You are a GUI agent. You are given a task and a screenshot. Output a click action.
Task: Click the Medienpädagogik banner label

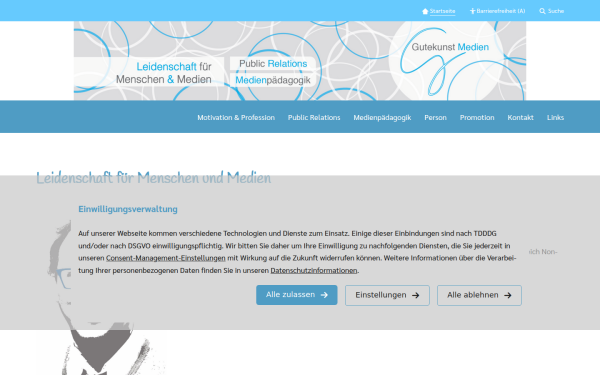(x=272, y=80)
